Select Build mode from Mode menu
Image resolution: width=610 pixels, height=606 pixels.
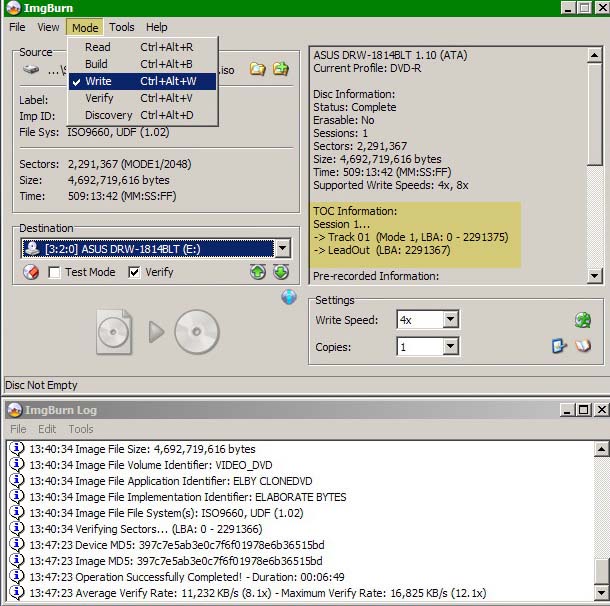(x=142, y=64)
